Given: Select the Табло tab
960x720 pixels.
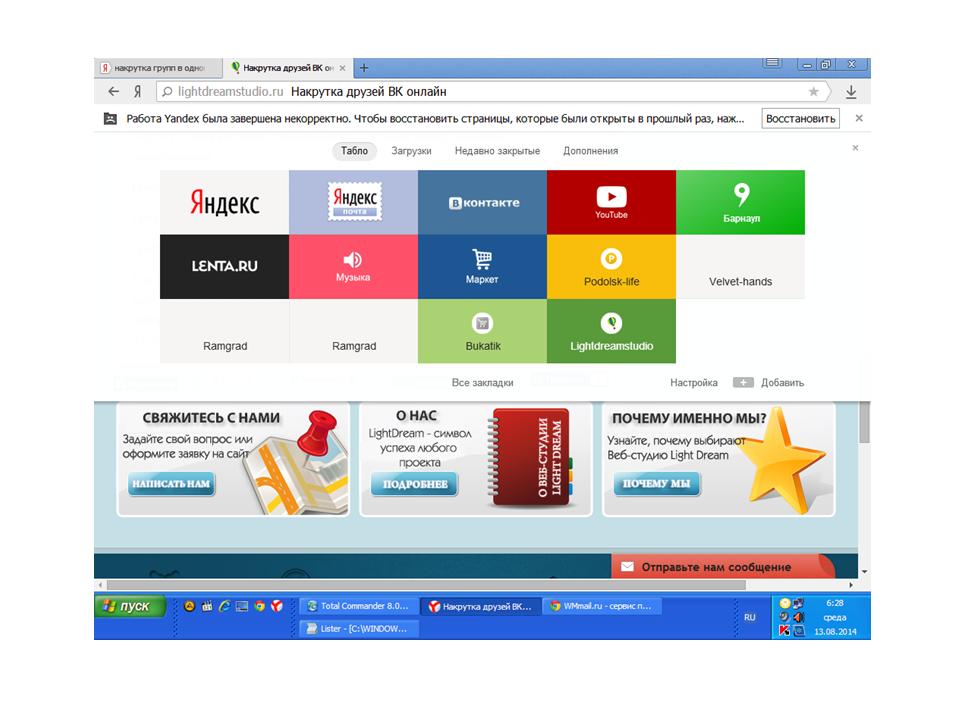Looking at the screenshot, I should point(354,151).
